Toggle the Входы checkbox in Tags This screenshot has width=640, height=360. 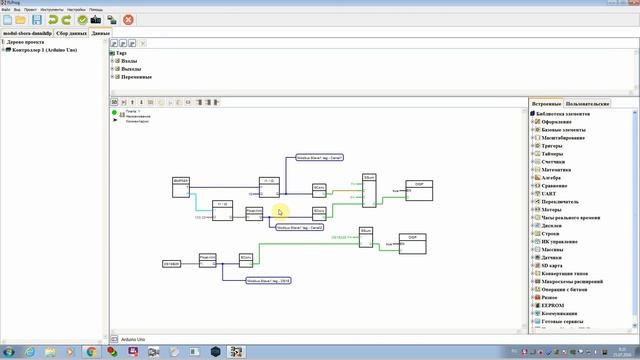click(118, 61)
